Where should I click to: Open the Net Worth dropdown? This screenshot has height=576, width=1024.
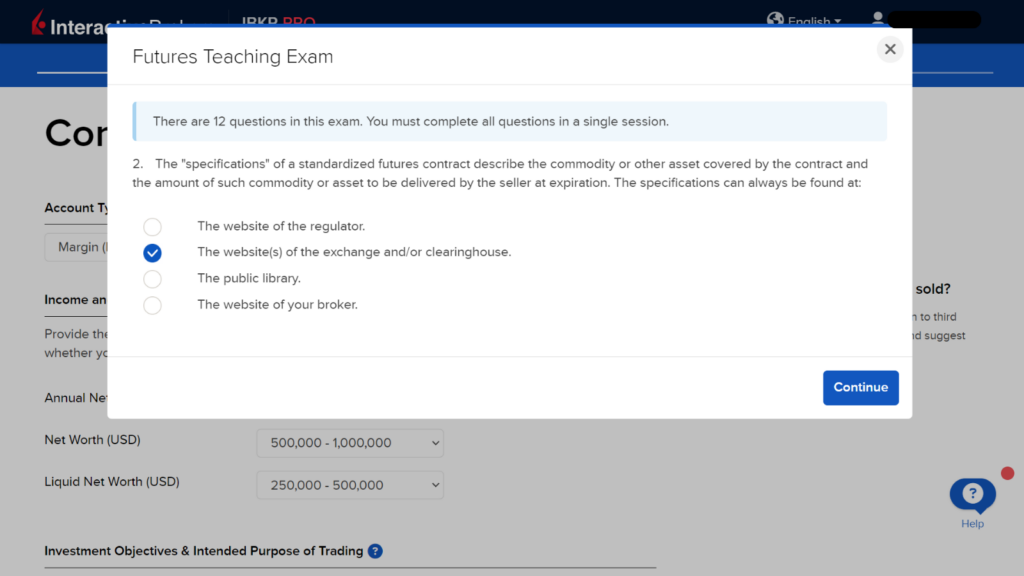point(349,443)
